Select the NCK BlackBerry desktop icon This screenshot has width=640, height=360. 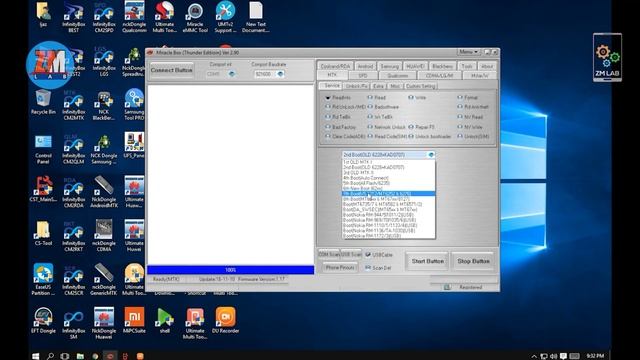[104, 105]
